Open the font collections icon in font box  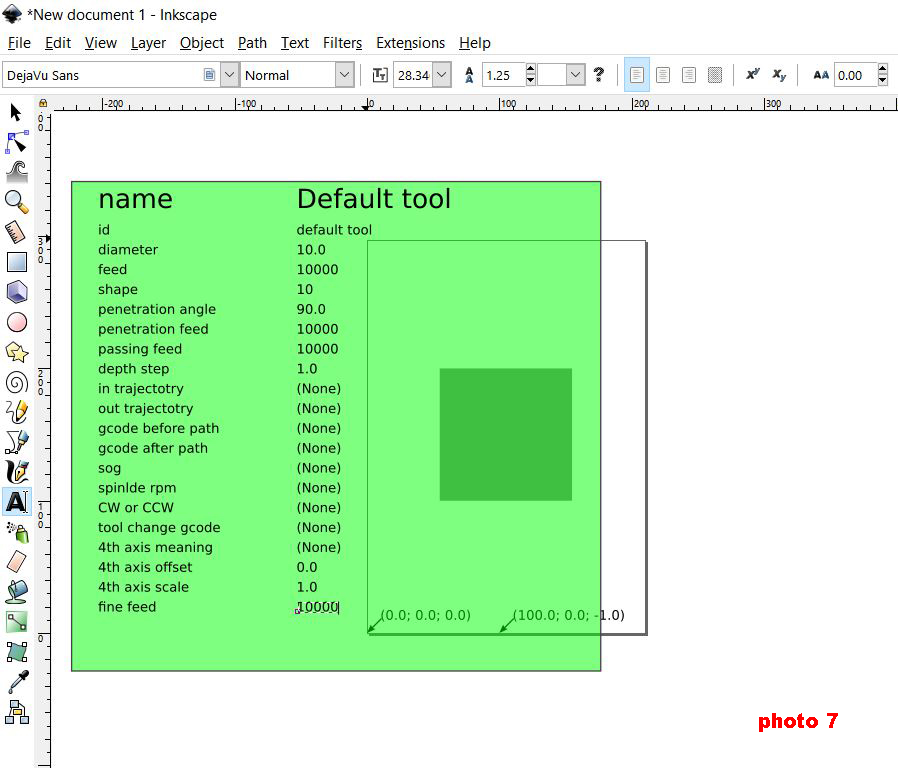pos(210,75)
